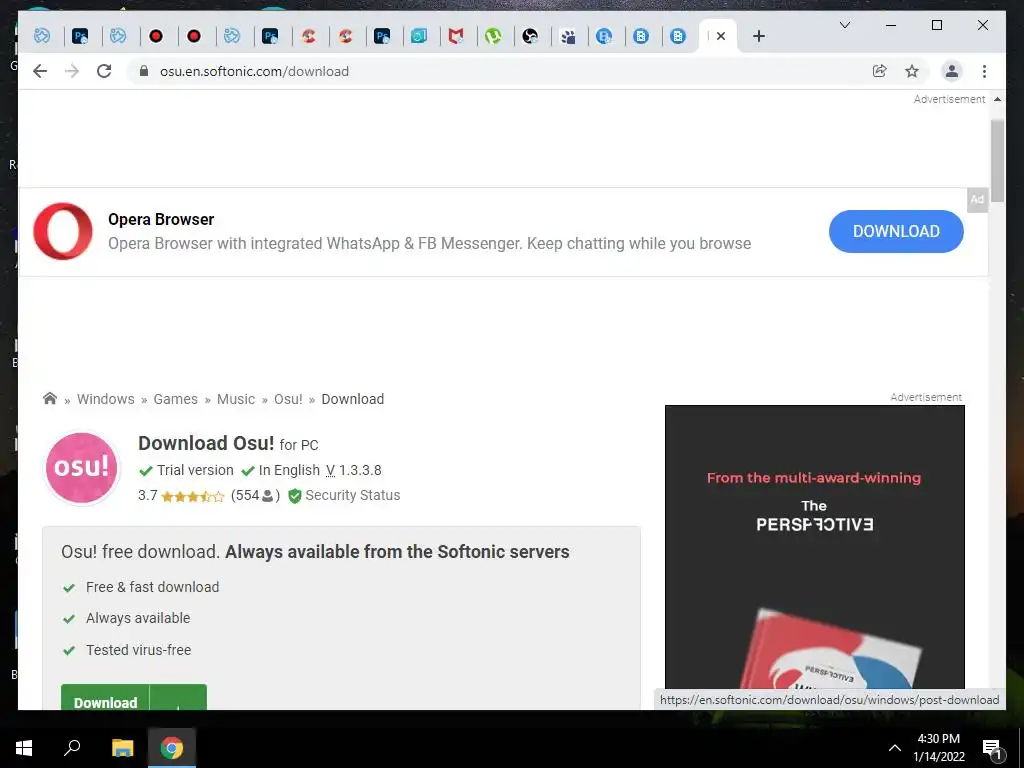Switch to the cyan square icon tab
Viewport: 1024px width, 768px height.
[x=419, y=36]
